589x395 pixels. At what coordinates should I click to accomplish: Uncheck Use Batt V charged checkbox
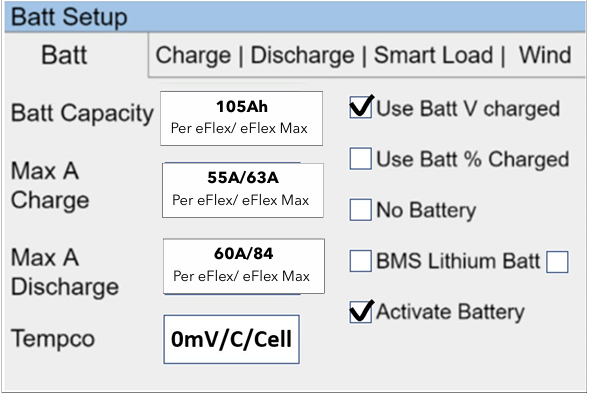(361, 107)
